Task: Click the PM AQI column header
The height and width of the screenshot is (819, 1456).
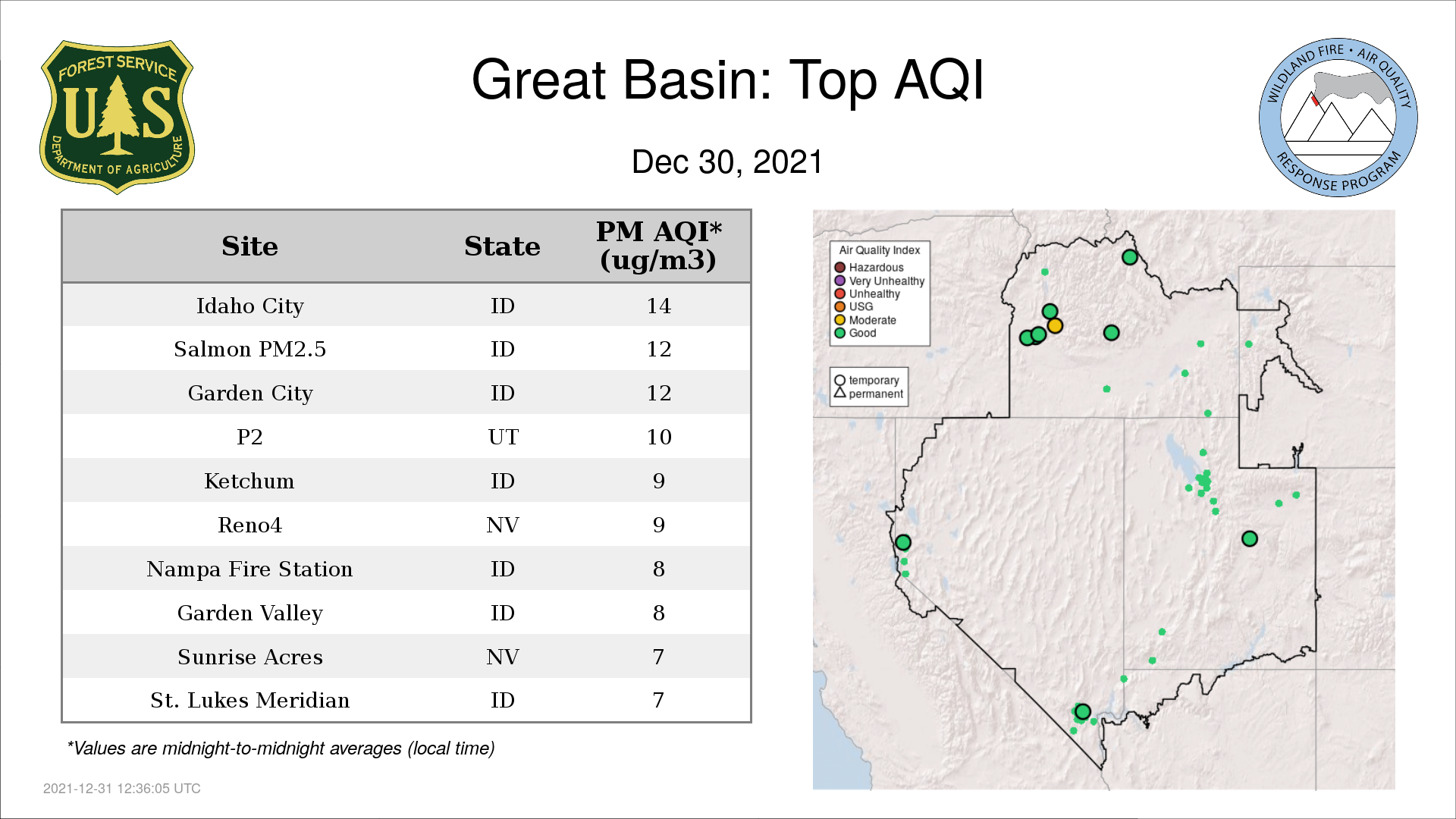Action: click(x=658, y=246)
